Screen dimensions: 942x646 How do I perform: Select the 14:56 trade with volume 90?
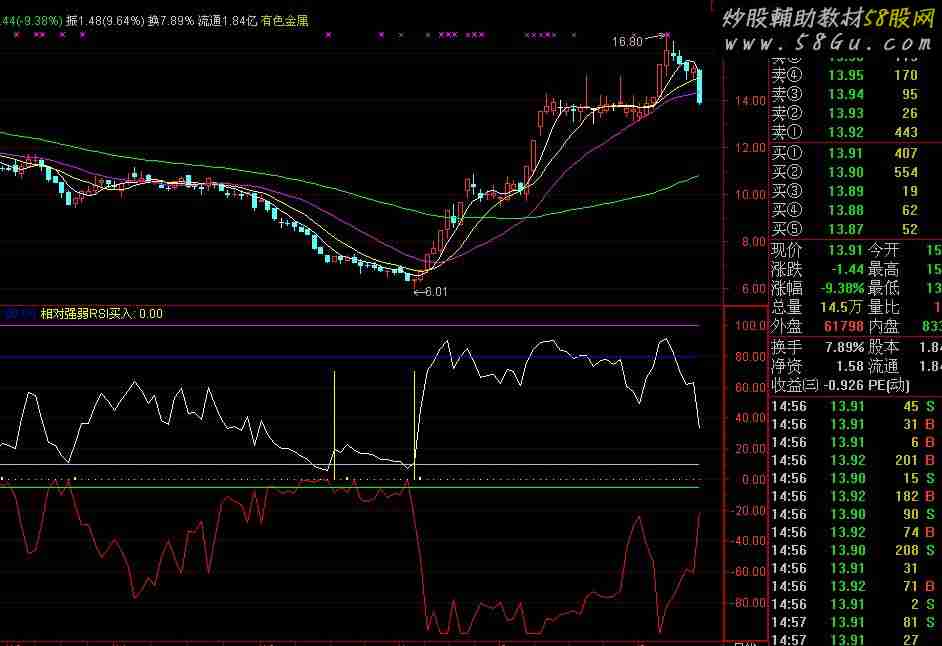(855, 515)
